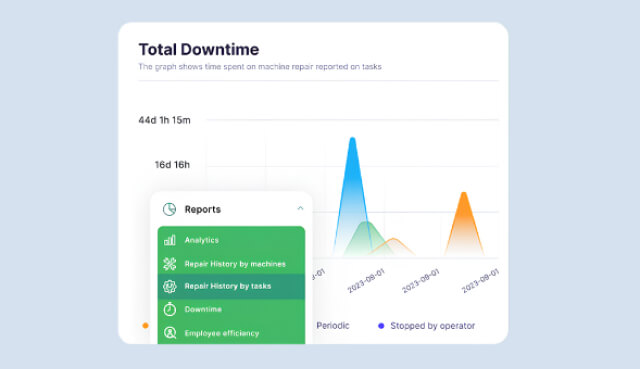The image size is (640, 369).
Task: Click the Downtime stopwatch icon
Action: (169, 309)
